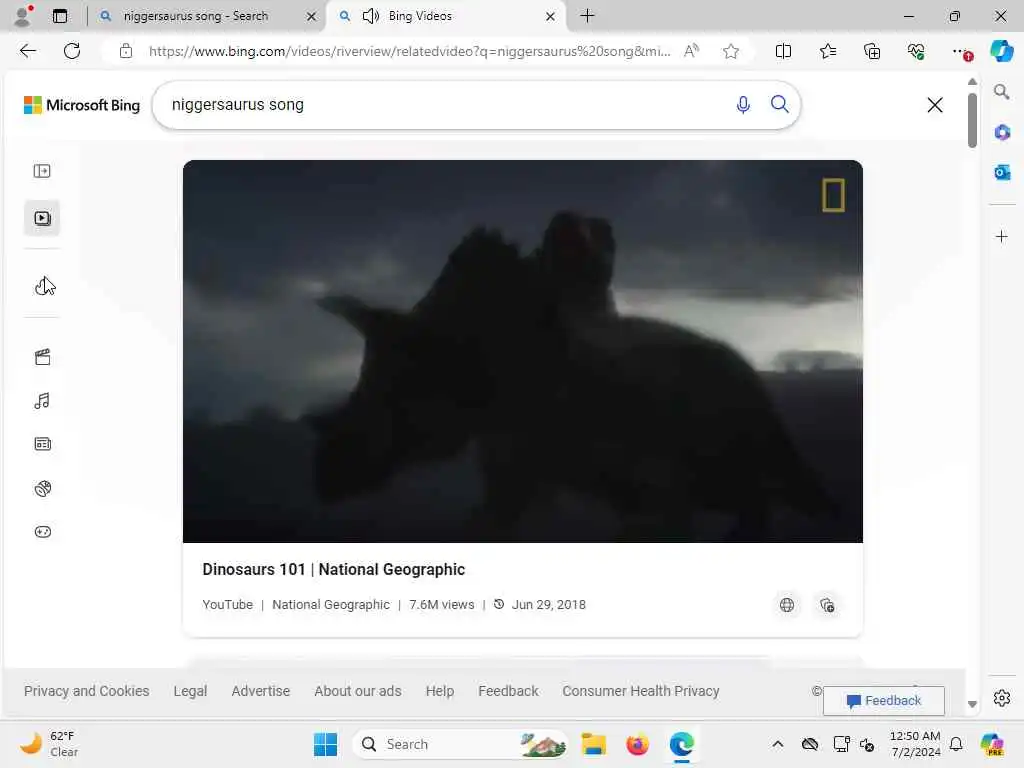Click the Jun 29, 2018 date
Screen dimensions: 1024x768
549,605
